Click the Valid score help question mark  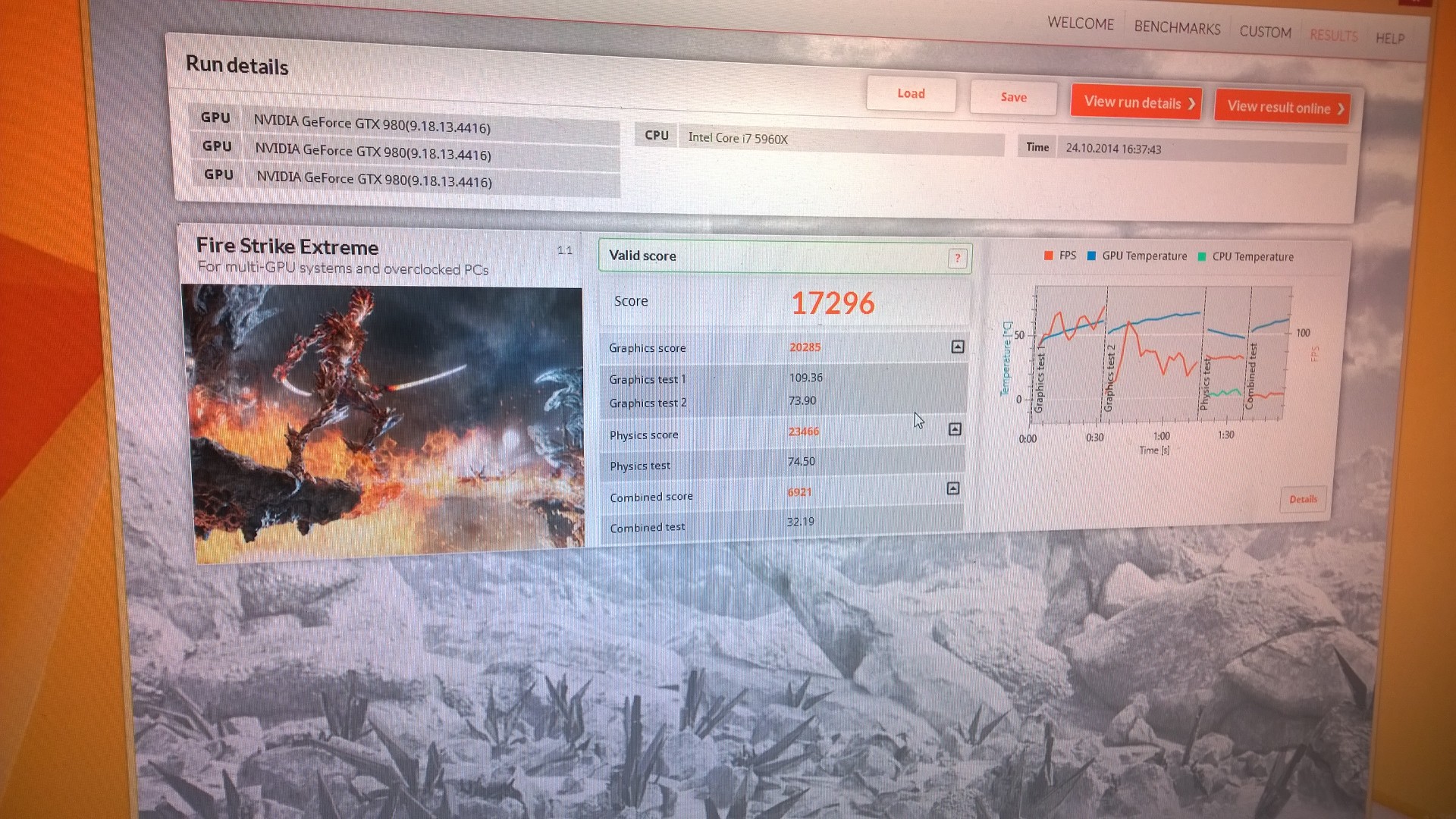(x=957, y=258)
